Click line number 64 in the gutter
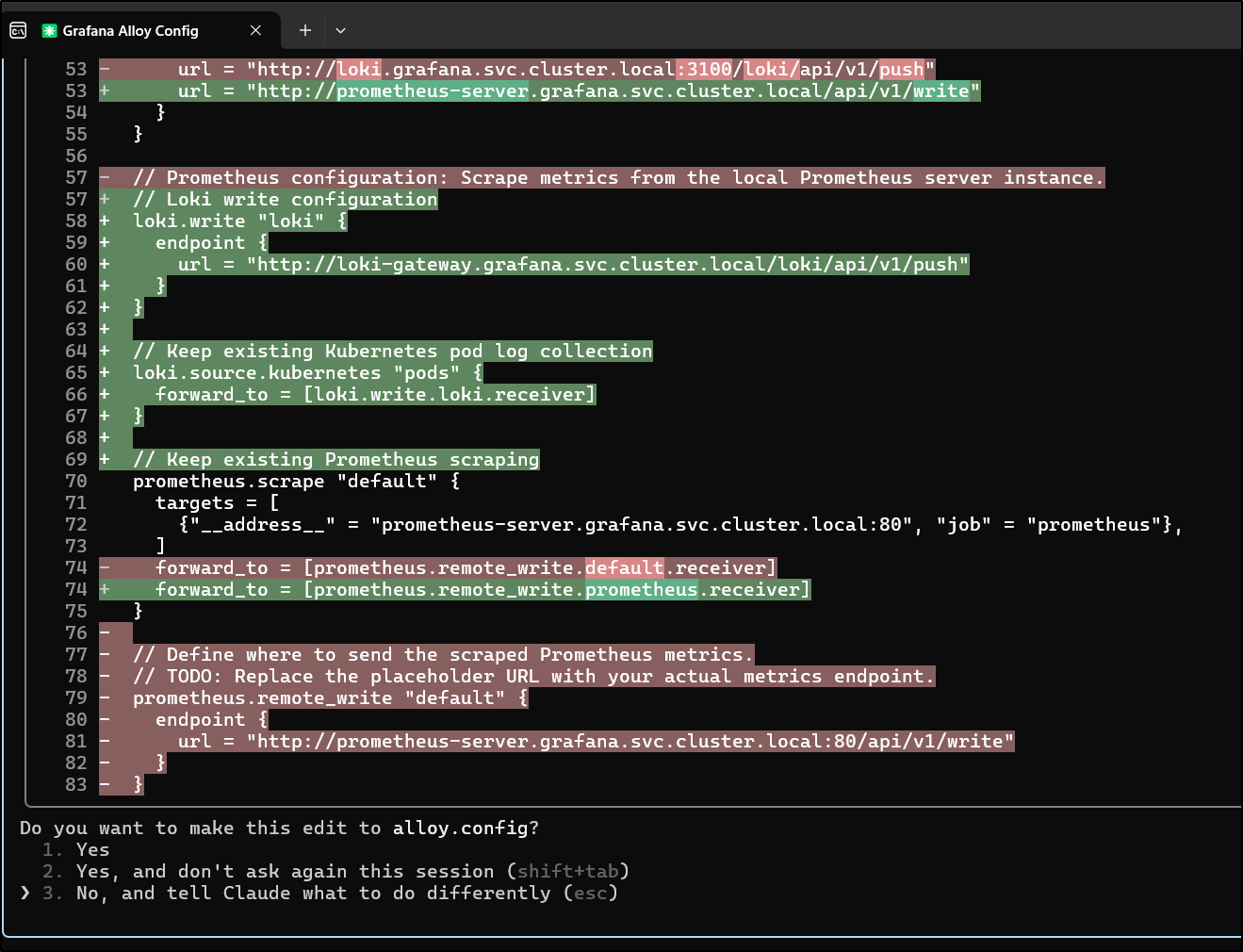 (76, 351)
